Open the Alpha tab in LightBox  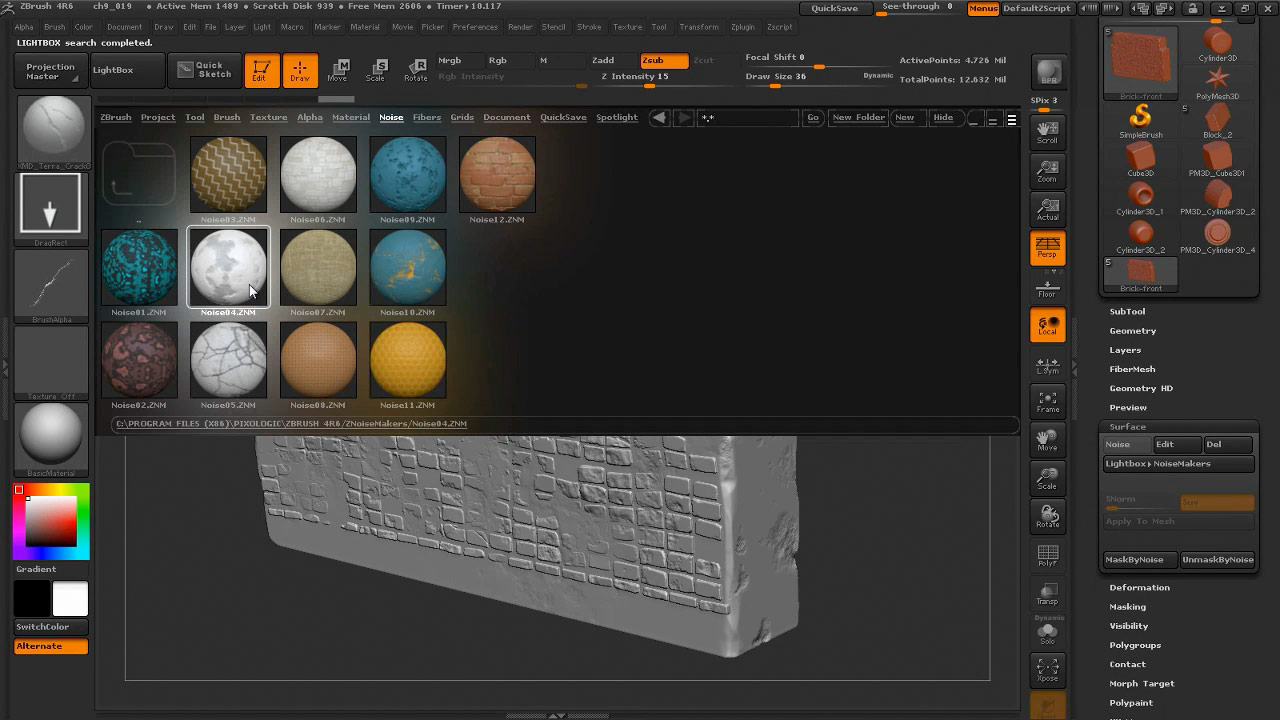310,117
